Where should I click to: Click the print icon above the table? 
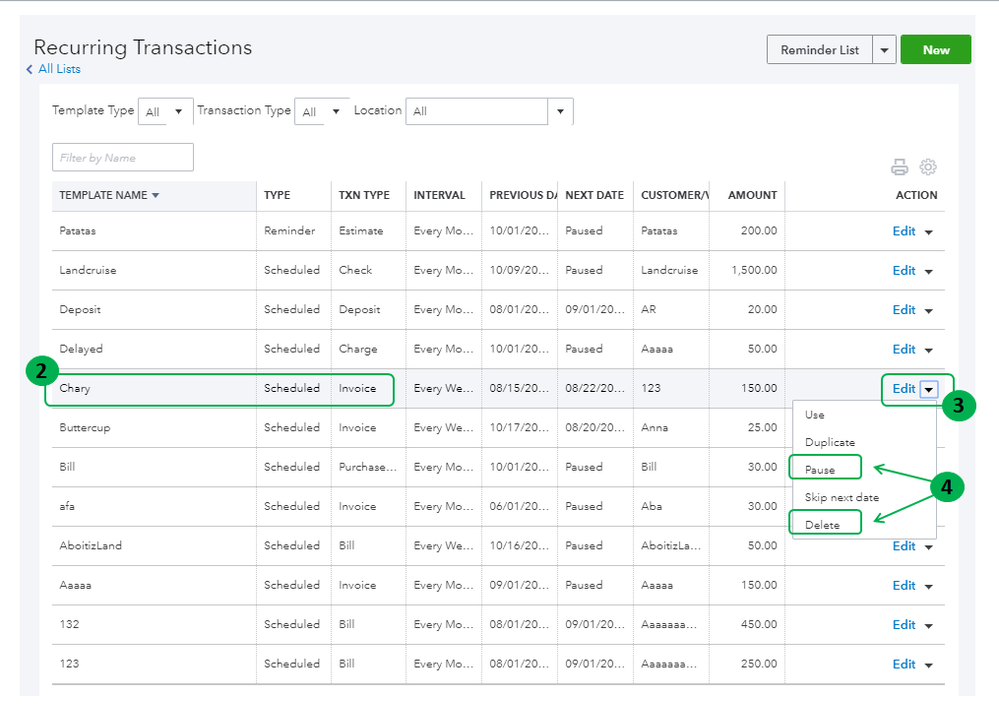tap(900, 167)
